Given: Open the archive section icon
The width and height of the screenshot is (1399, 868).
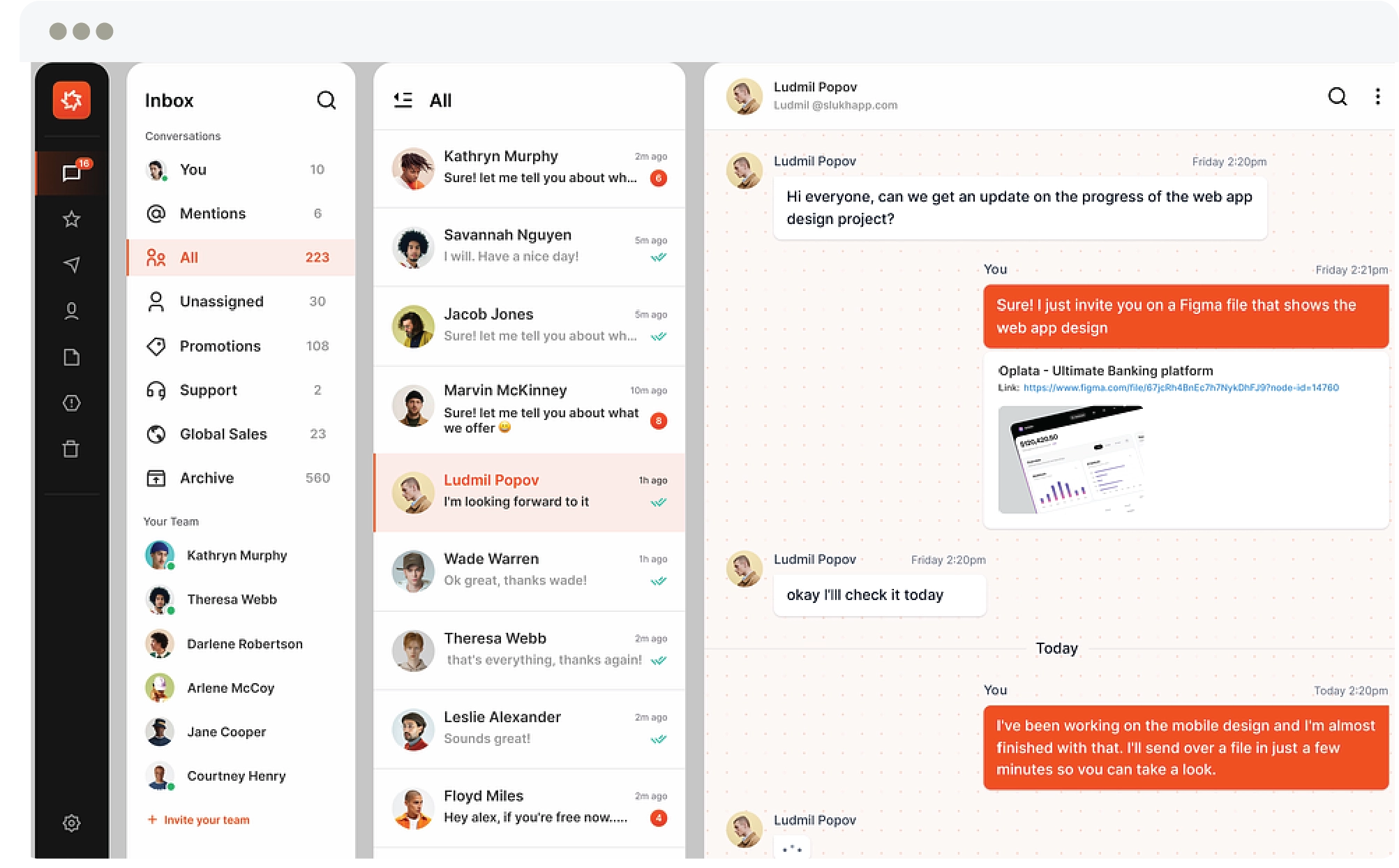Looking at the screenshot, I should coord(155,478).
